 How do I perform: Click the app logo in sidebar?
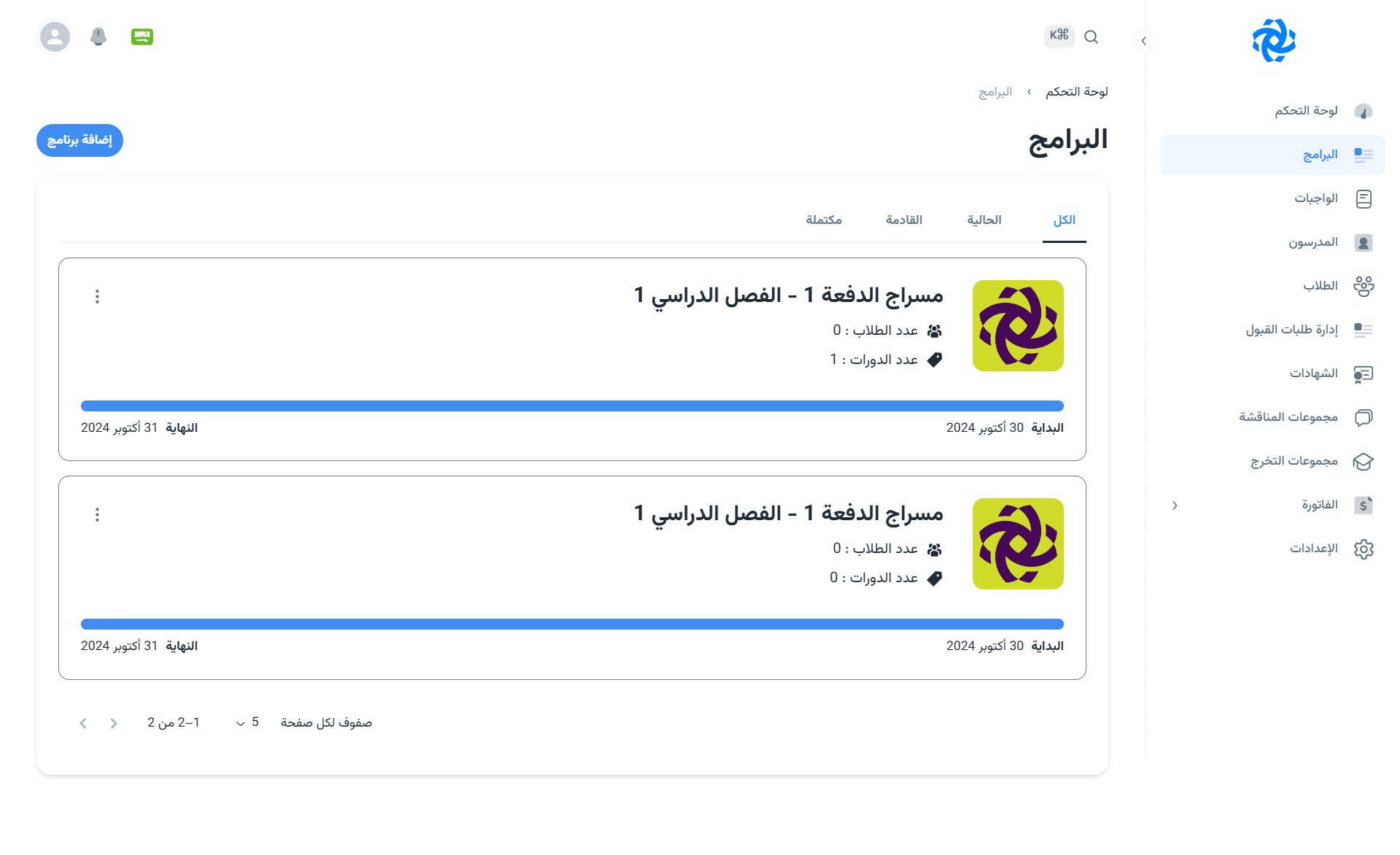(1273, 41)
